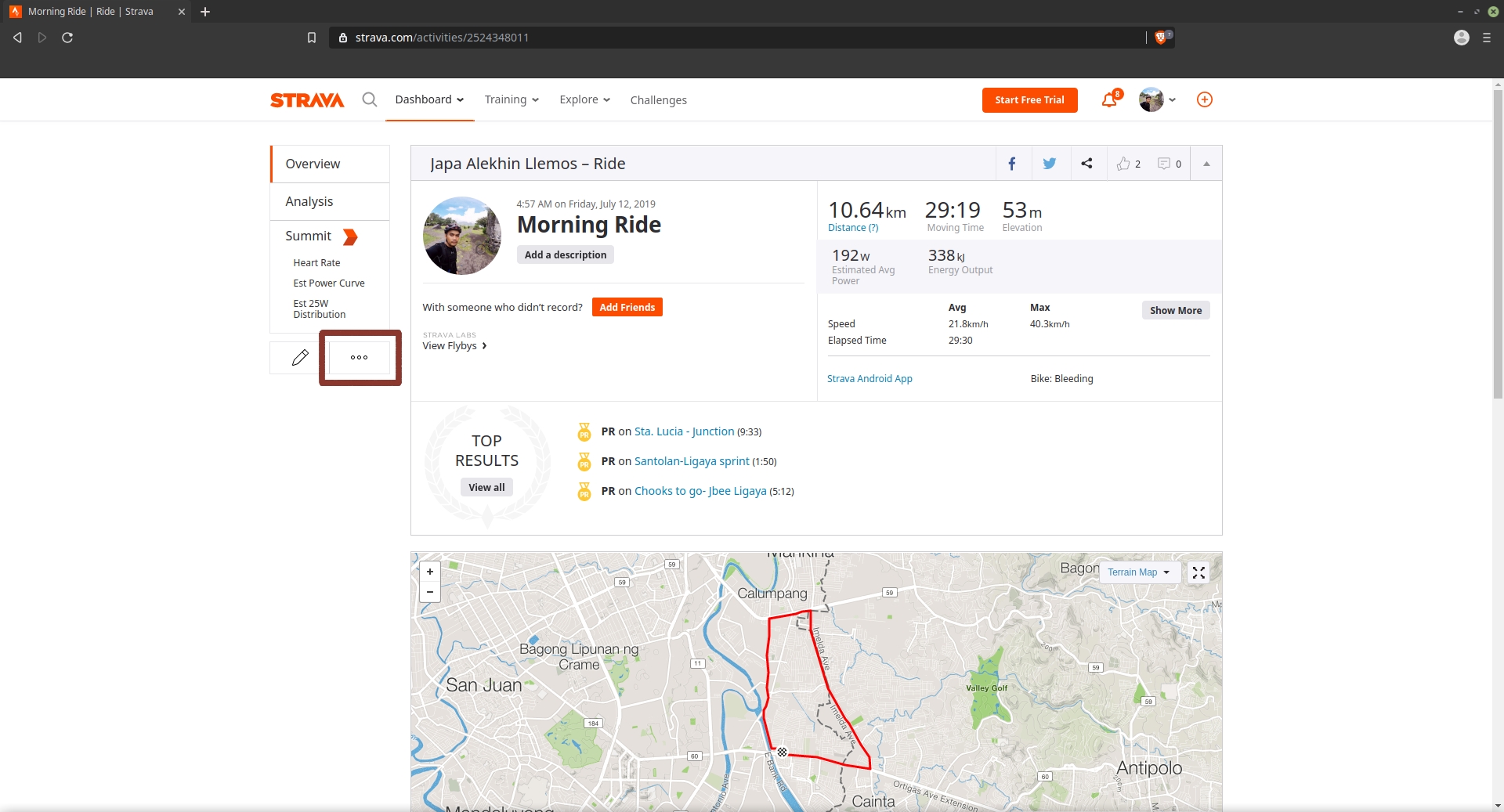Screen dimensions: 1504x812
Task: Switch to the Analysis tab
Action: click(309, 201)
